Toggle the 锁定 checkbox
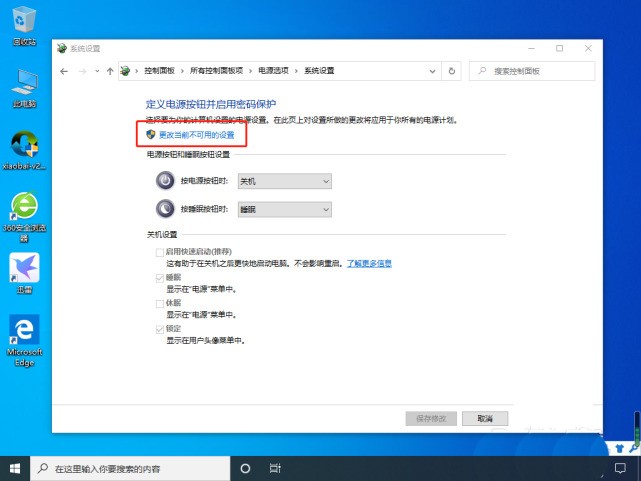The image size is (641, 481). pos(160,329)
